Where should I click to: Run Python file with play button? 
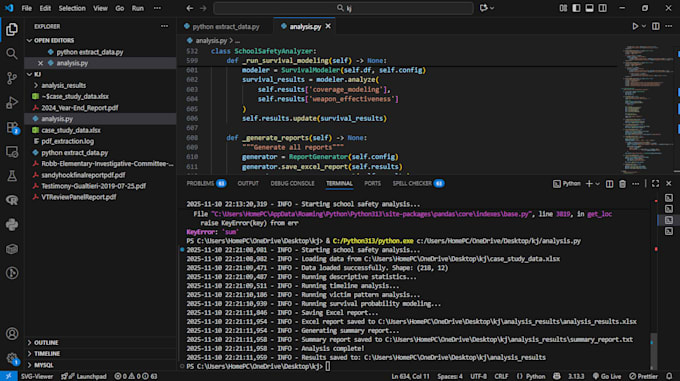coord(635,26)
